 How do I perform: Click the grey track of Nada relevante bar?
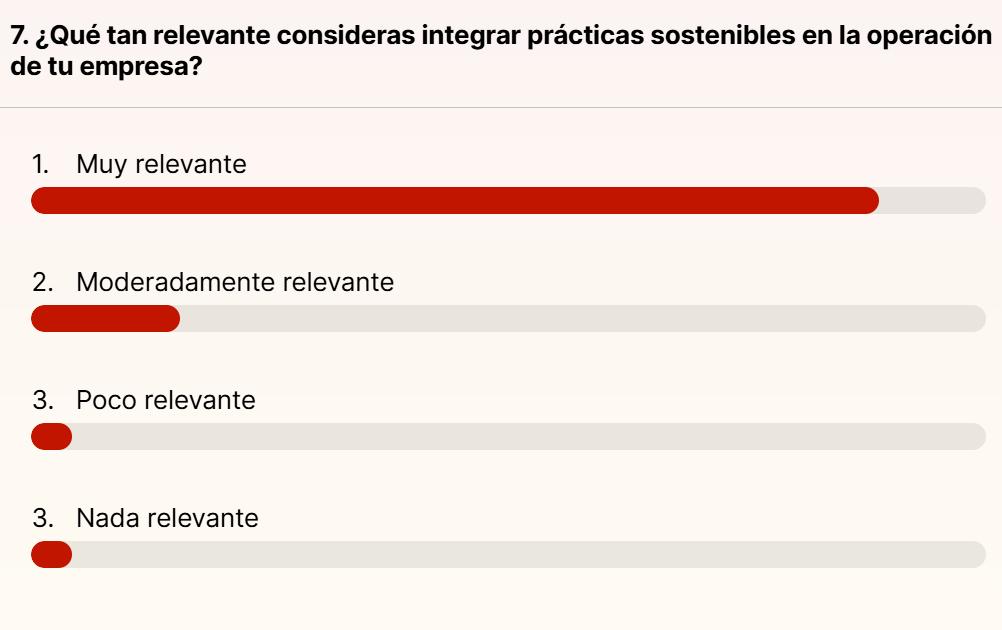pyautogui.click(x=529, y=555)
